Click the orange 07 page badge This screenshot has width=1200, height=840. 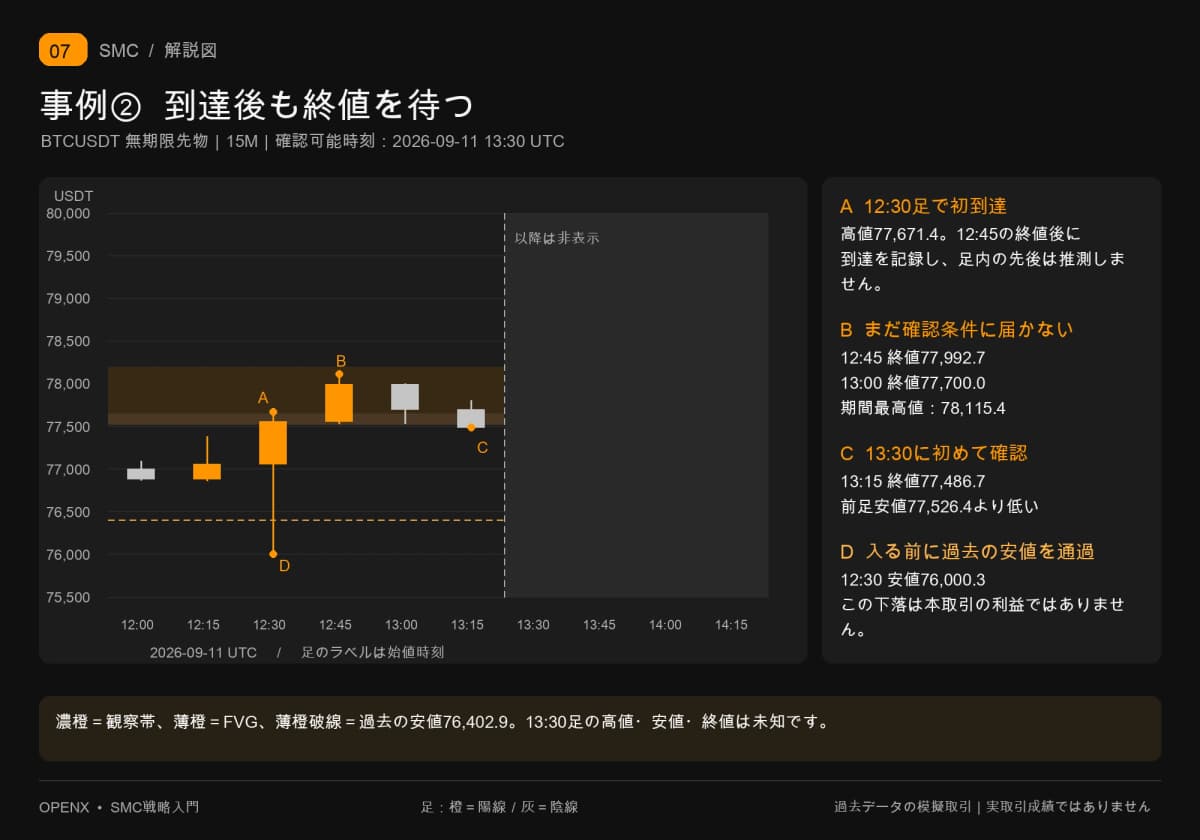[63, 50]
